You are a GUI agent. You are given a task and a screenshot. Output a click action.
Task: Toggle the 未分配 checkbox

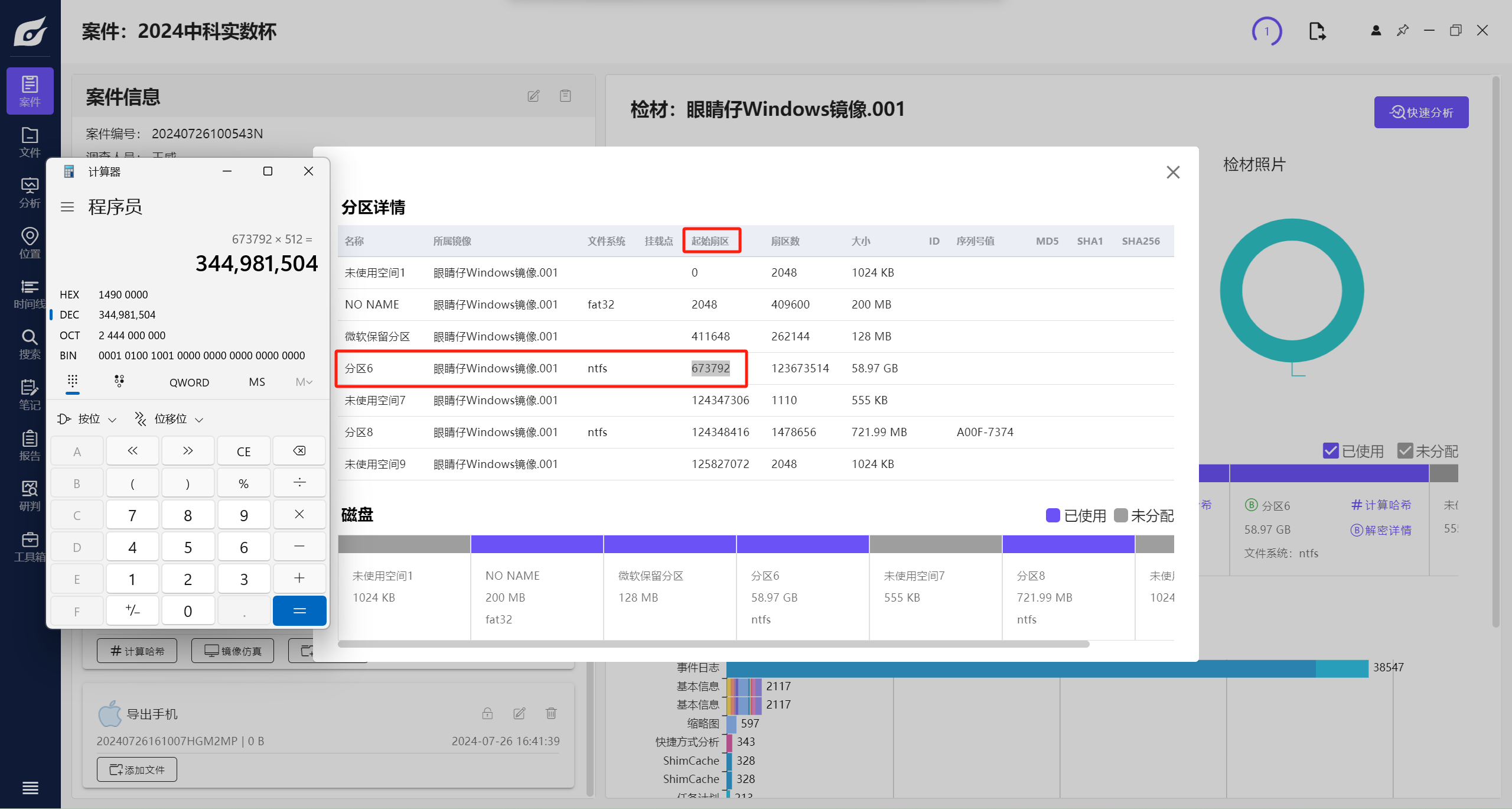coord(1405,451)
